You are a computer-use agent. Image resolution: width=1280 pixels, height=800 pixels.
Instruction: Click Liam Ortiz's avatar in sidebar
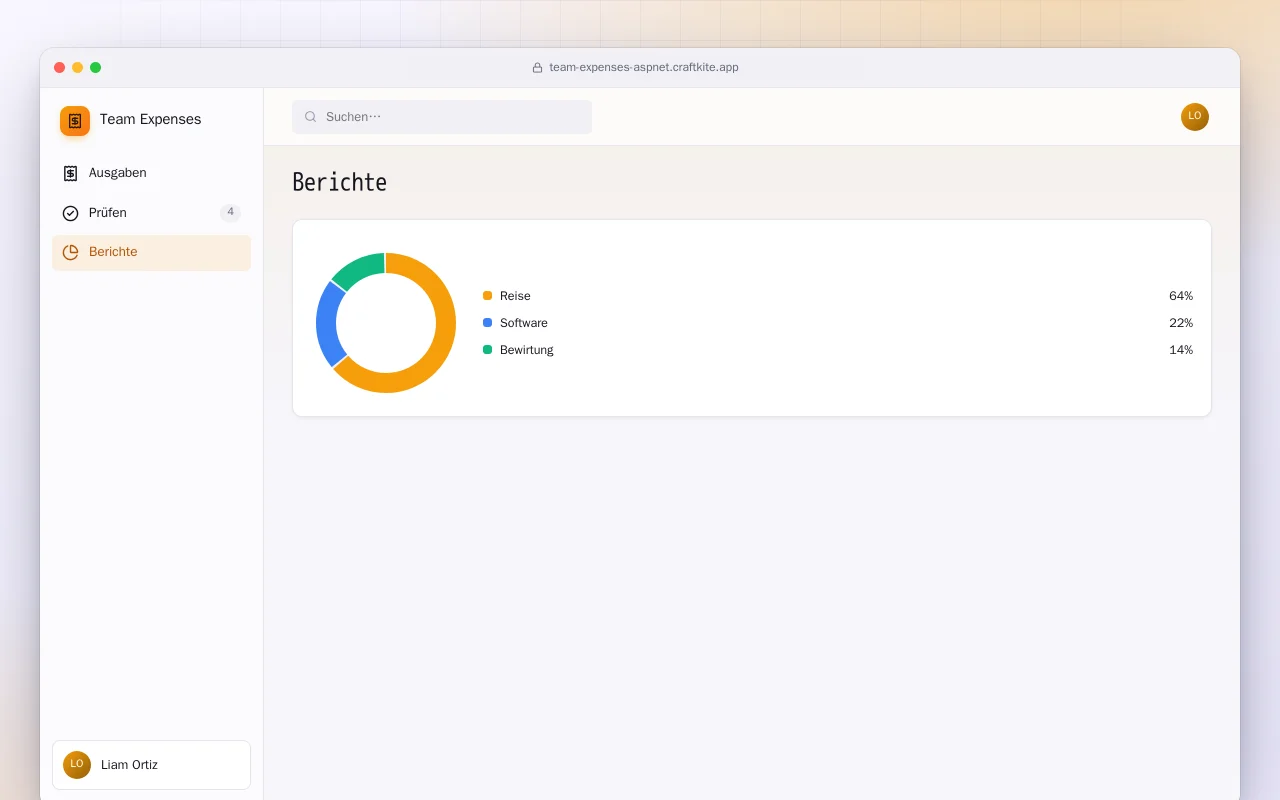pyautogui.click(x=77, y=765)
